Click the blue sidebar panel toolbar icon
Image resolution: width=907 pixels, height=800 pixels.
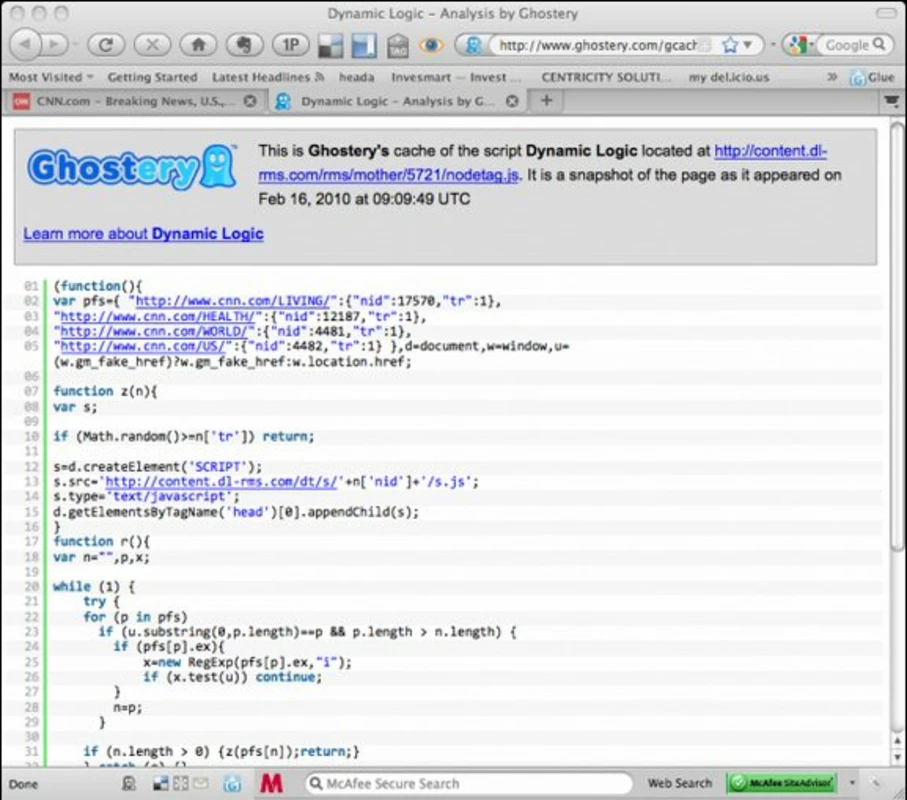(364, 45)
